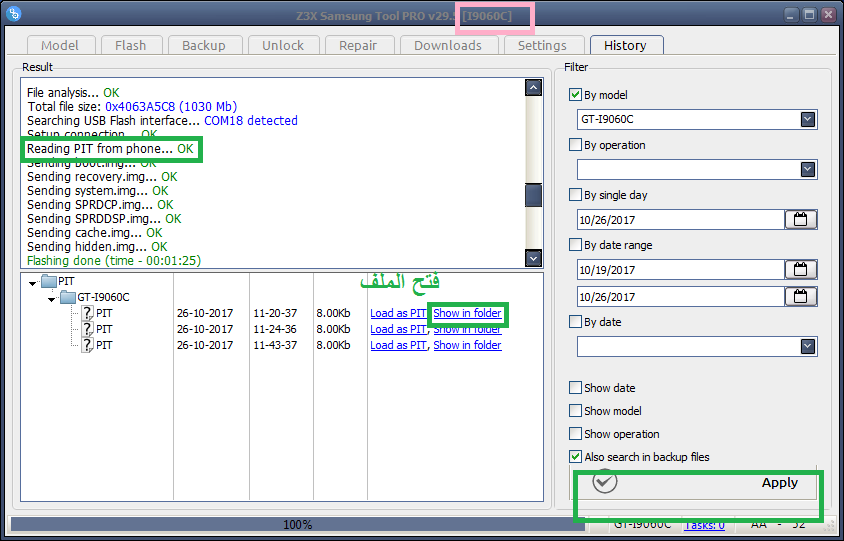
Task: Open the By date dropdown
Action: [x=807, y=346]
